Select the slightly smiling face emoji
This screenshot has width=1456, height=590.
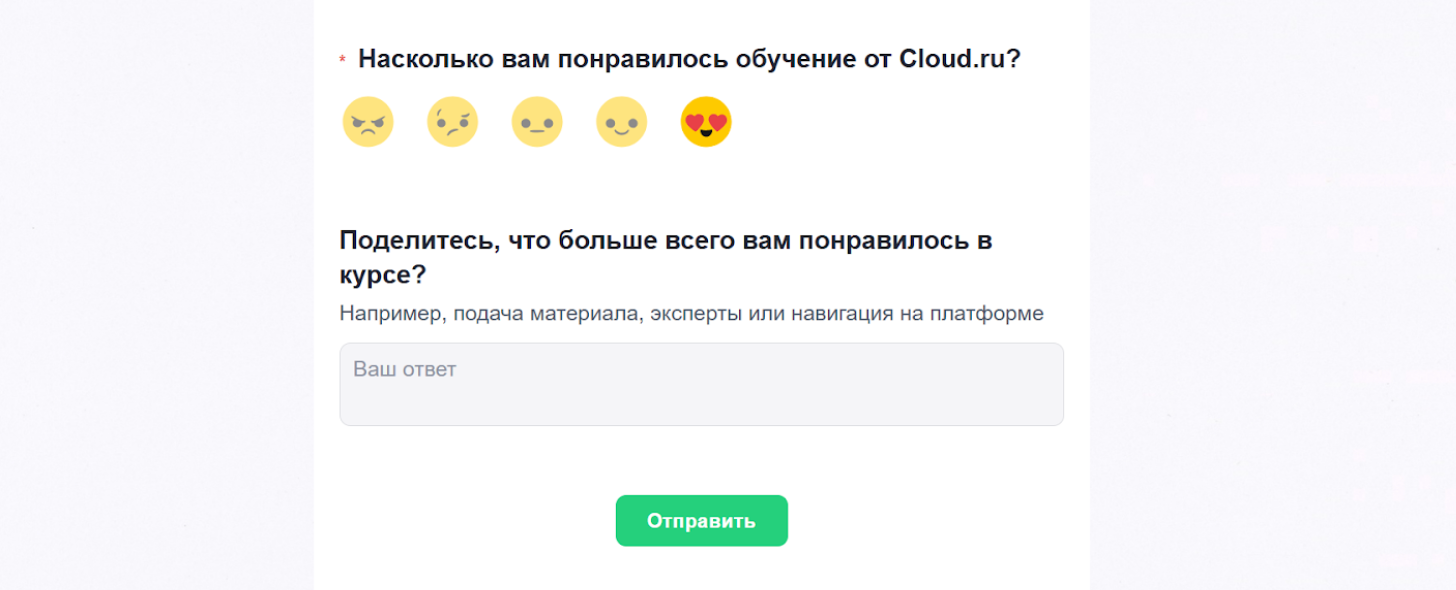coord(621,123)
